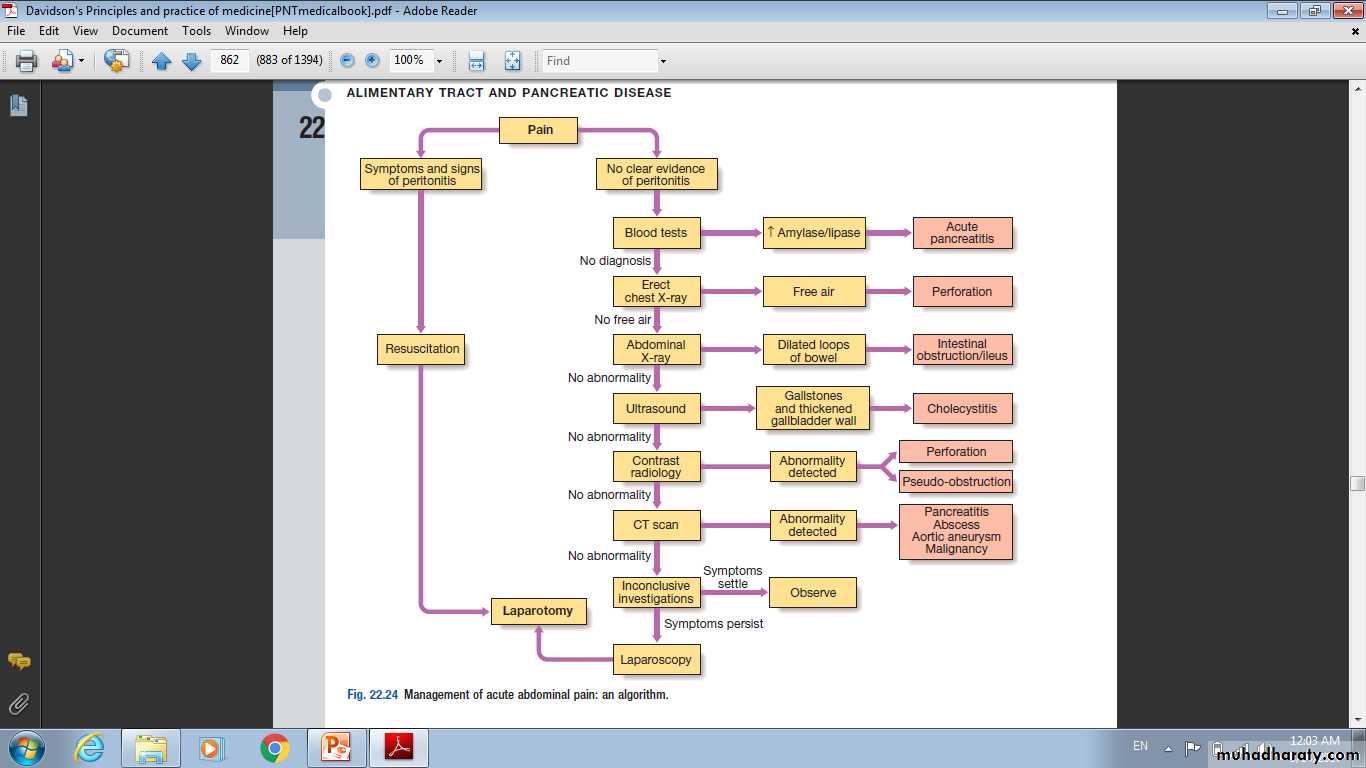The width and height of the screenshot is (1366, 768).
Task: Open the Tools menu
Action: pos(196,31)
